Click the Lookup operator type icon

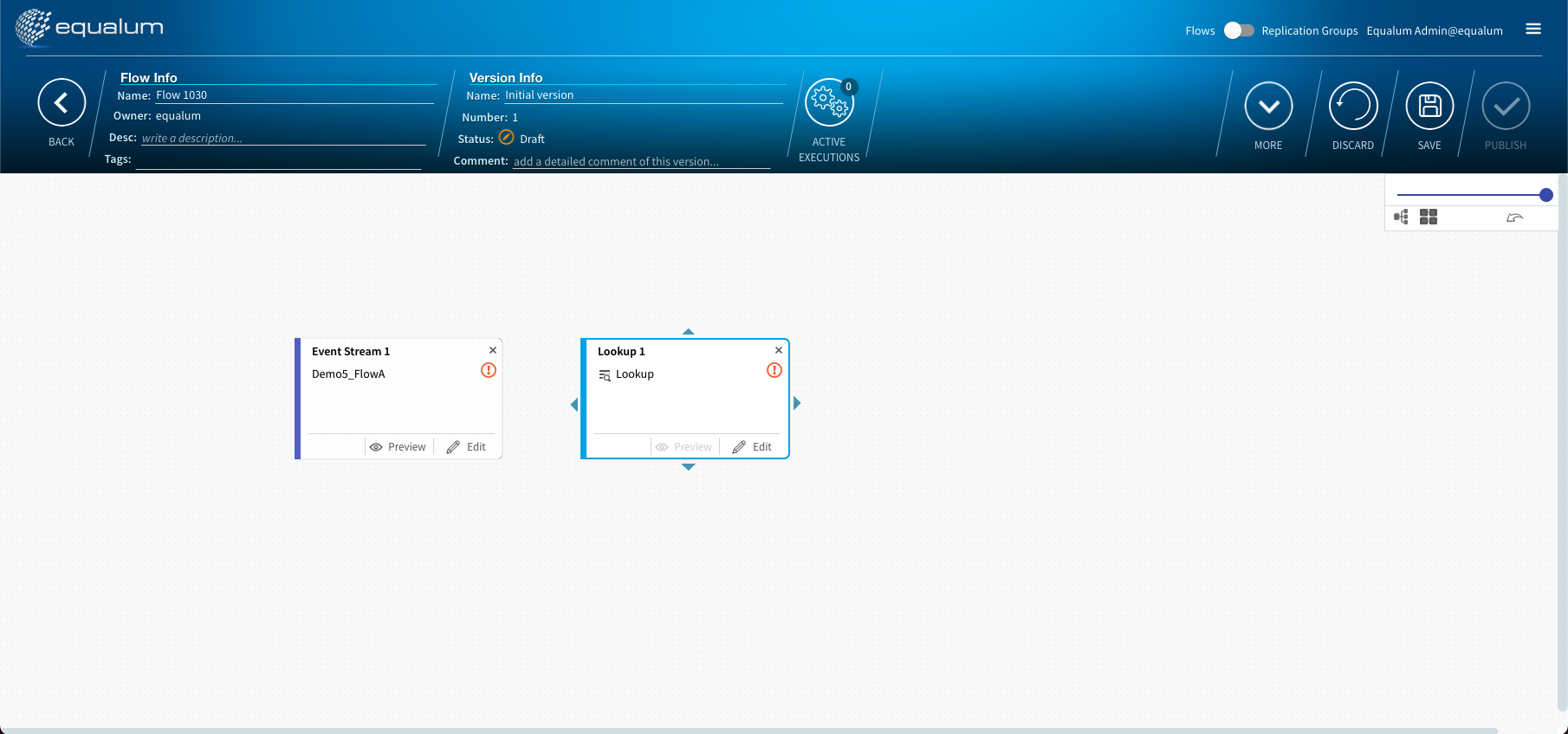[x=605, y=375]
